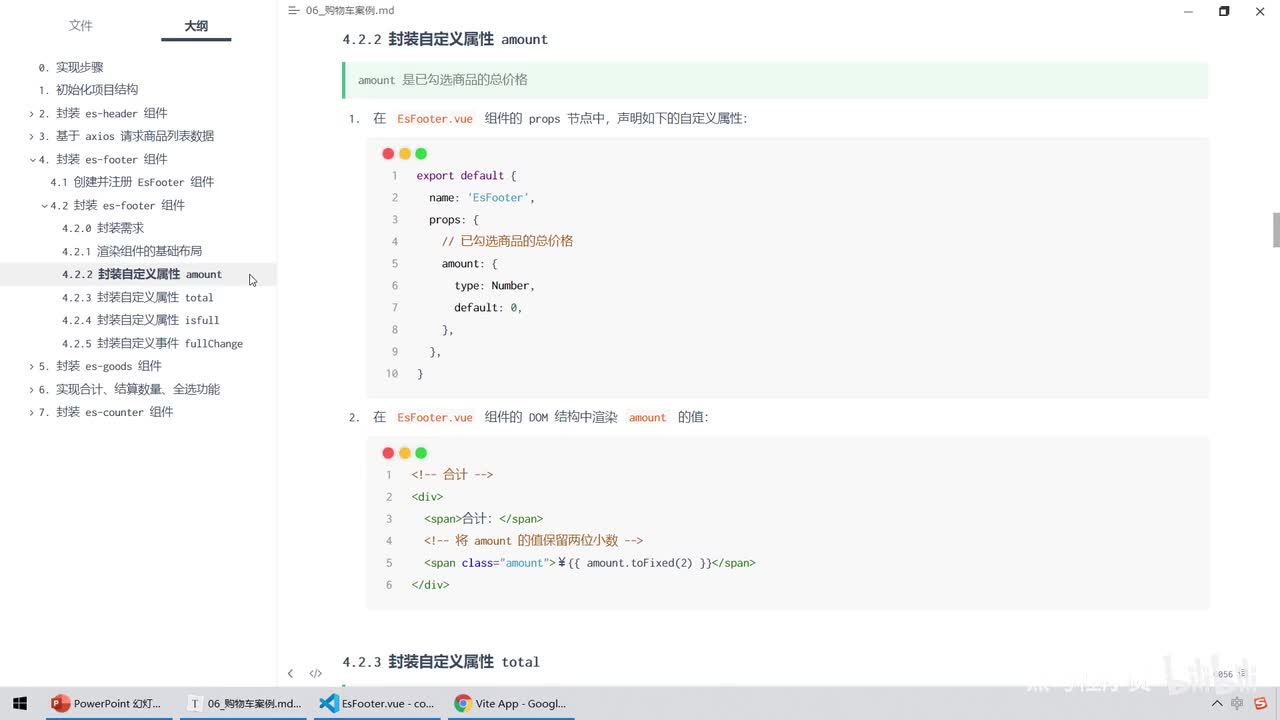The height and width of the screenshot is (720, 1280).
Task: Jump to outline entry 0. 实现步骤
Action: coord(71,67)
